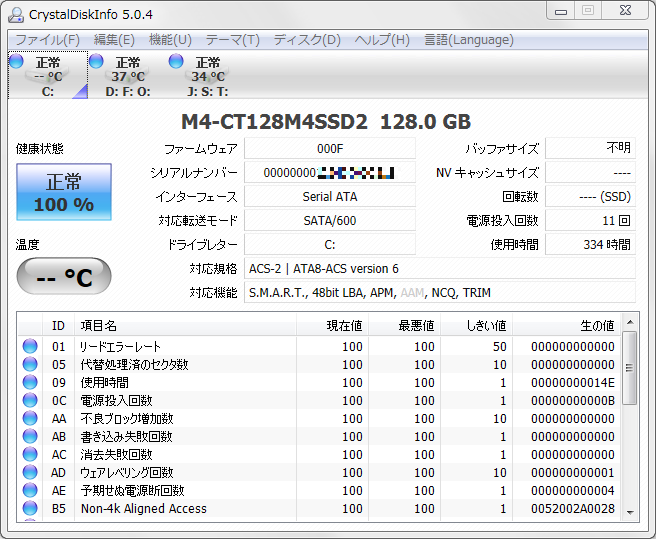Select the ウェアレベリング回数 row name

126,472
